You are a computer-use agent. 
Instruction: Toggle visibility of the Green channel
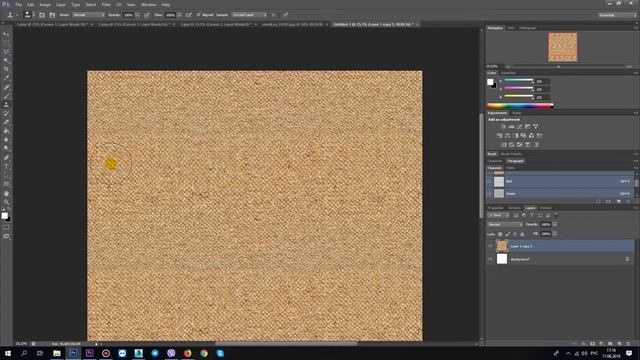click(489, 193)
